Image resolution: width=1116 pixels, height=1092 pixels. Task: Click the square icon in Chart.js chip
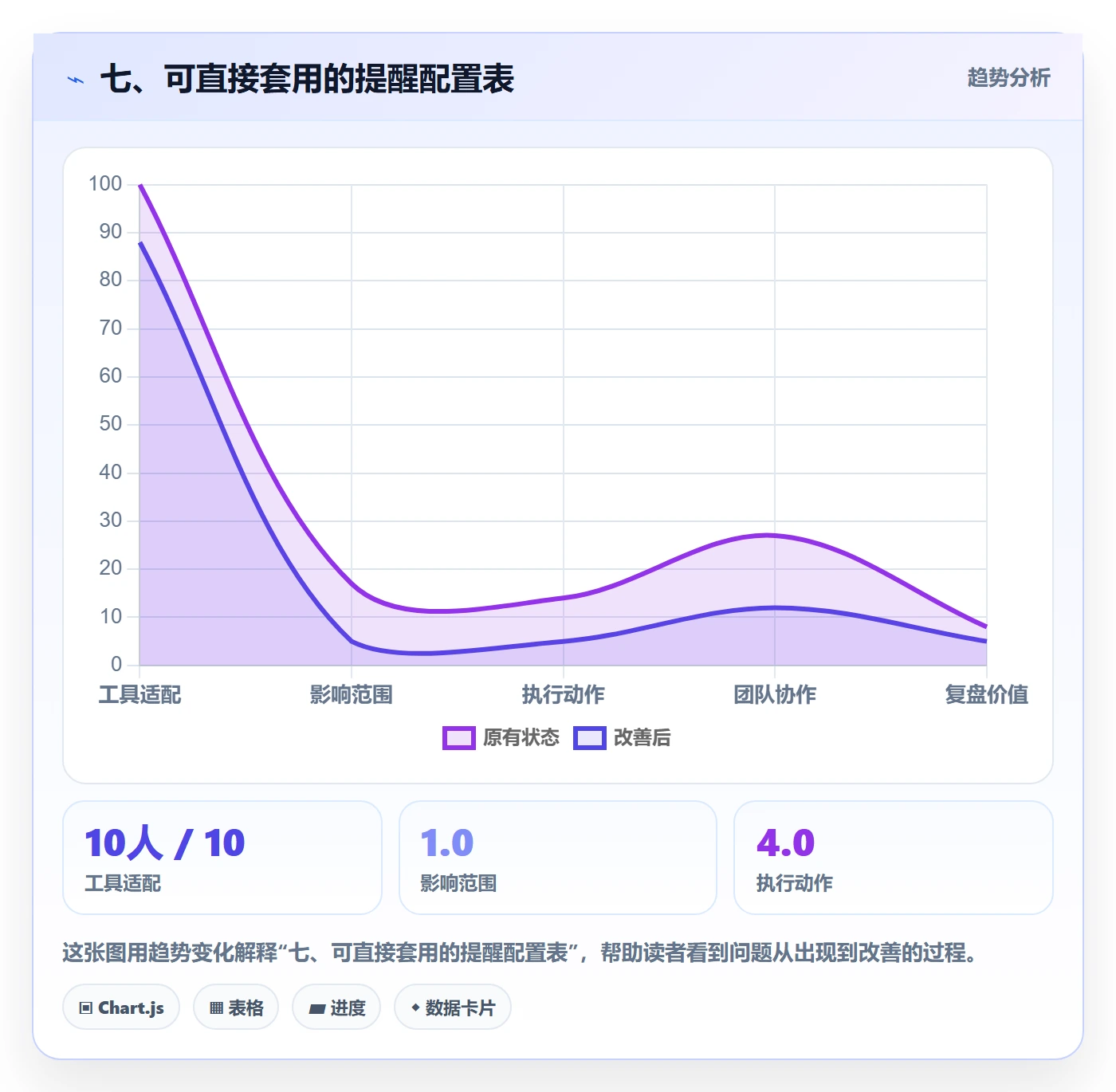[x=86, y=1008]
